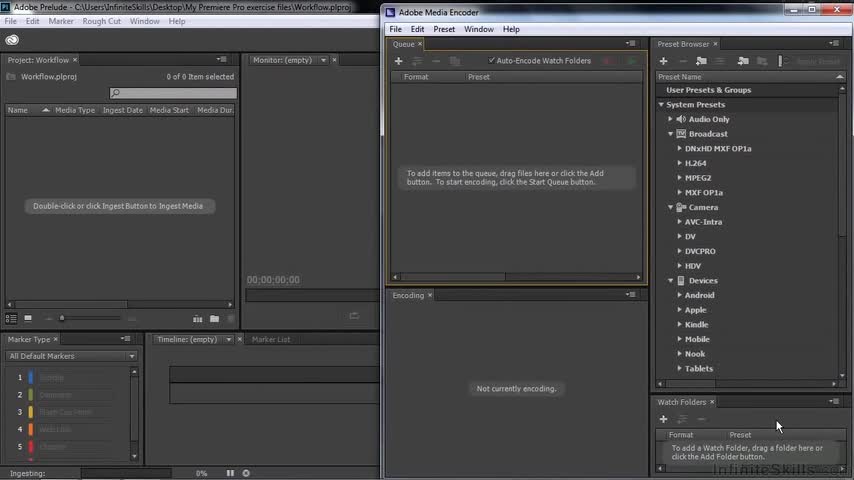Click the import presets icon in Preset Browser
Image resolution: width=854 pixels, height=480 pixels.
[743, 61]
